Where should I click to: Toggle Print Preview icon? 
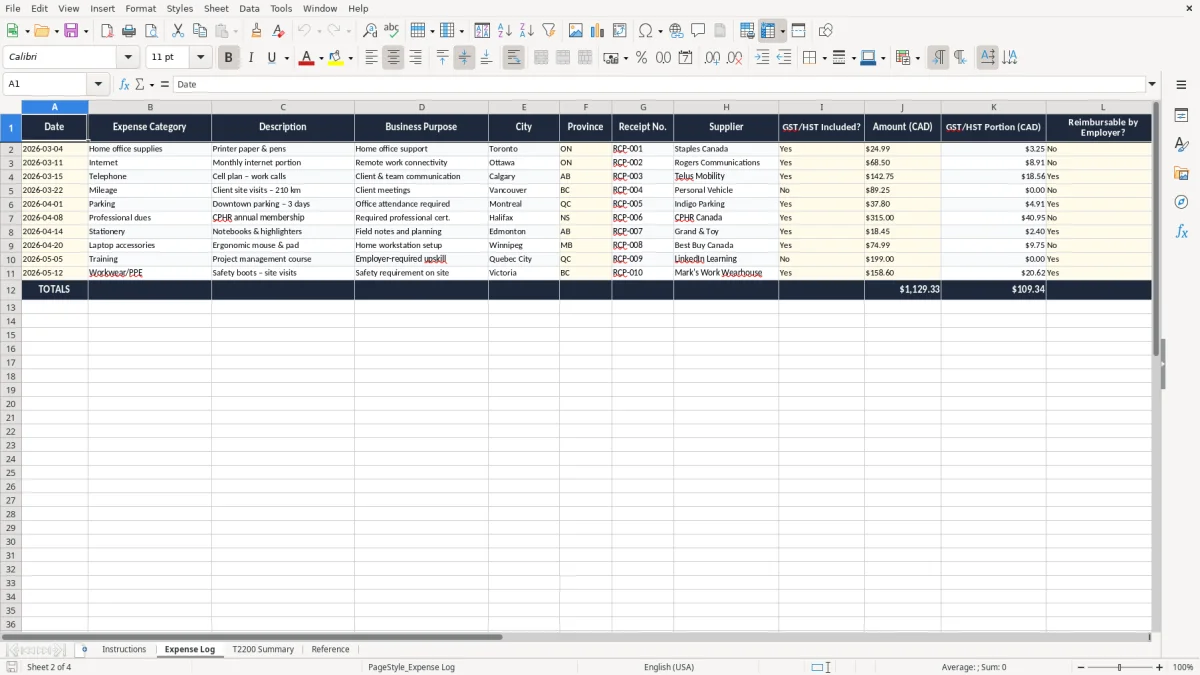point(150,31)
